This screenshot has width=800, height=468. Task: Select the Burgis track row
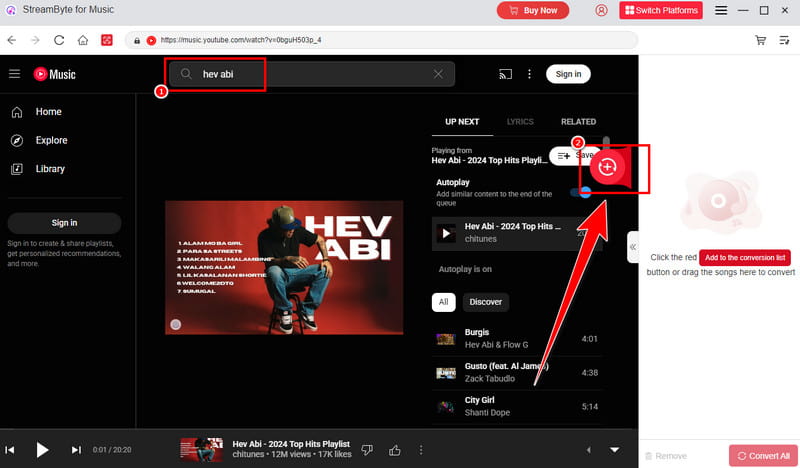tap(517, 339)
